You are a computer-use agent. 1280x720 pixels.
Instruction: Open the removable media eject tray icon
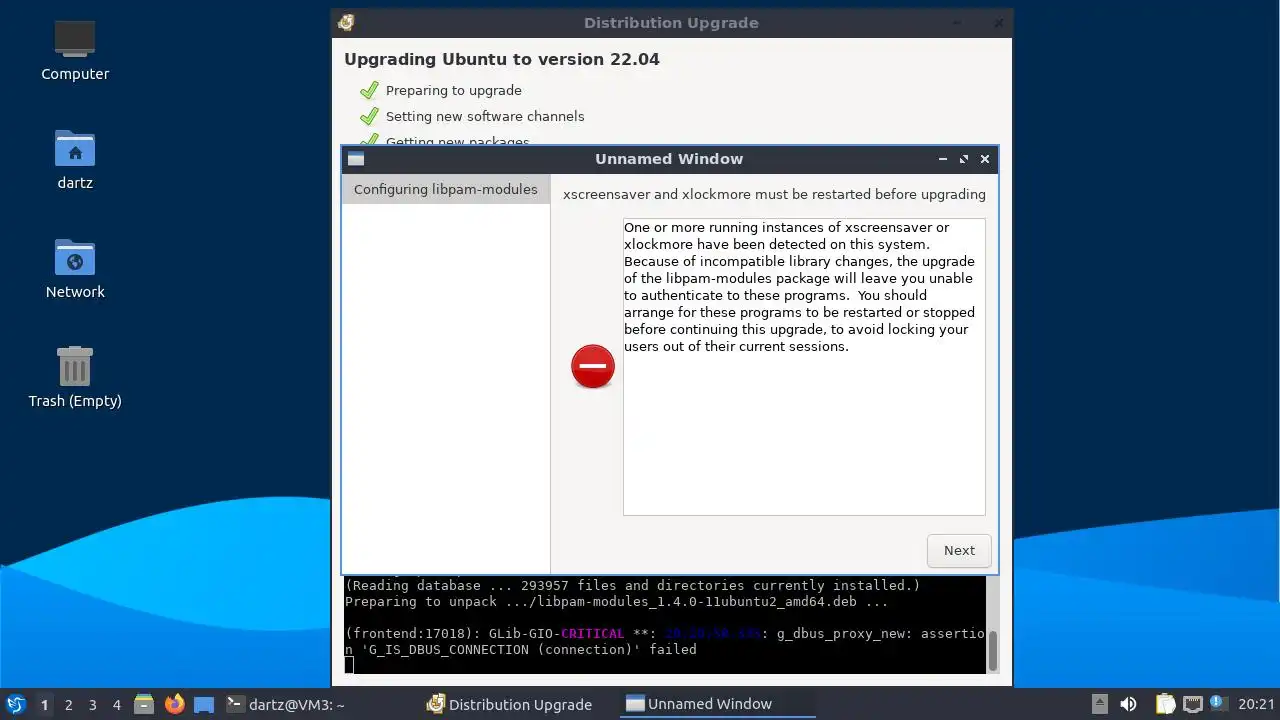pos(1099,704)
